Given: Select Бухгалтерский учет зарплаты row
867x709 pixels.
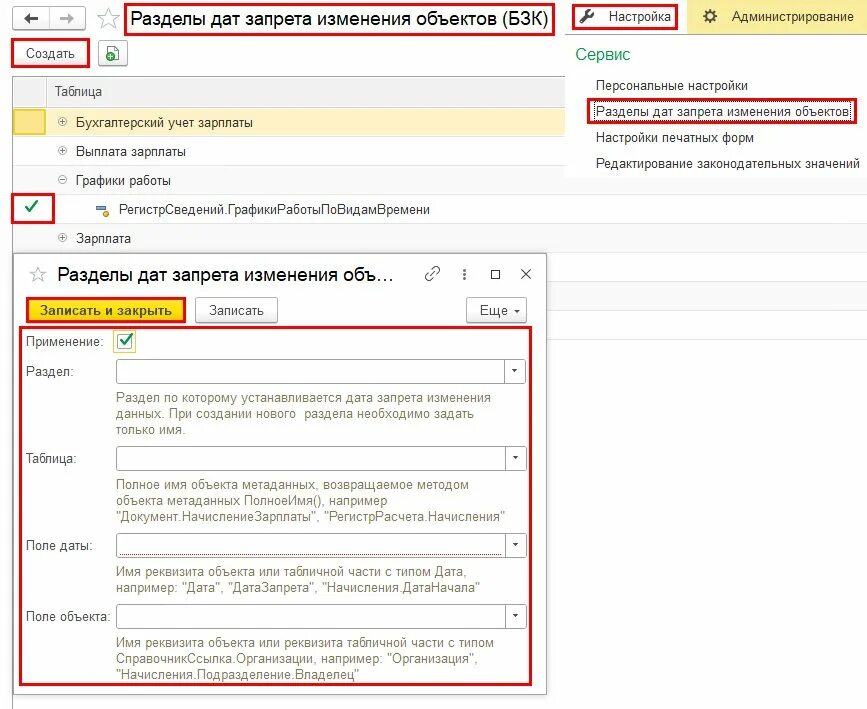Looking at the screenshot, I should pos(289,122).
